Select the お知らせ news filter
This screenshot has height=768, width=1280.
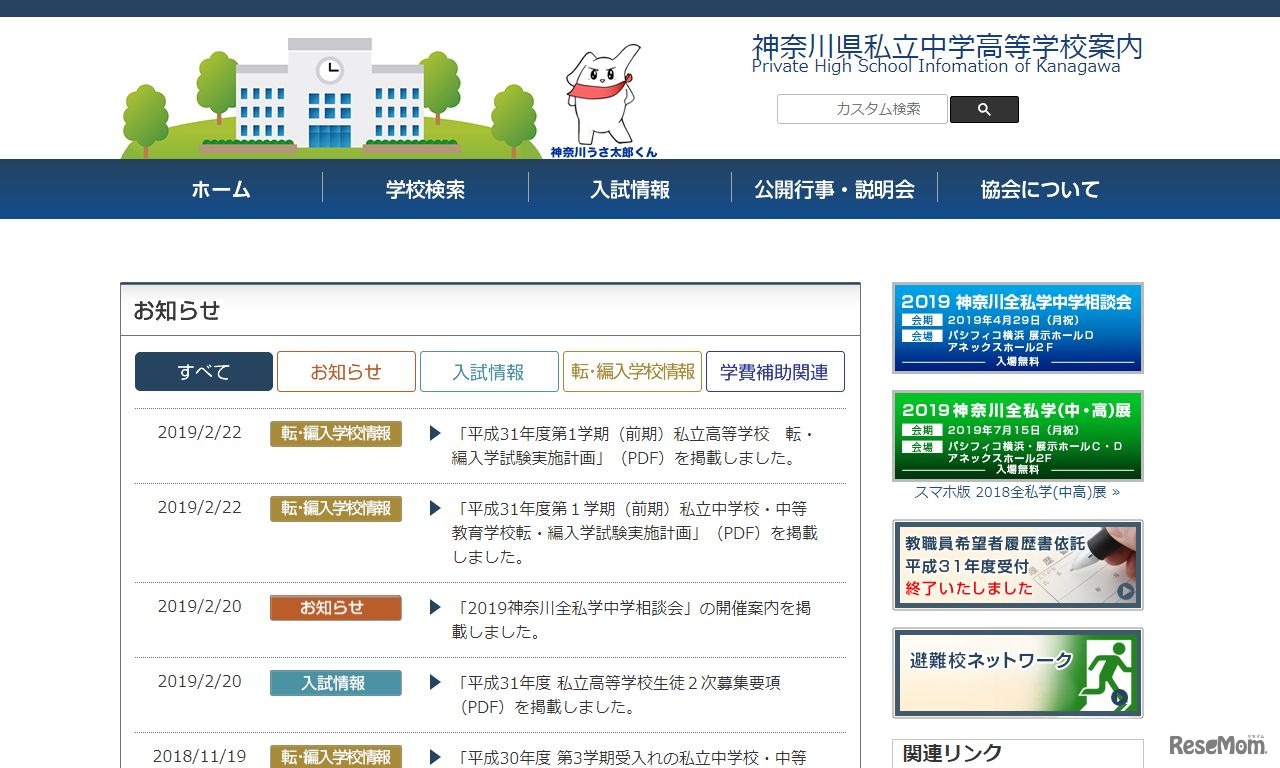(x=346, y=371)
